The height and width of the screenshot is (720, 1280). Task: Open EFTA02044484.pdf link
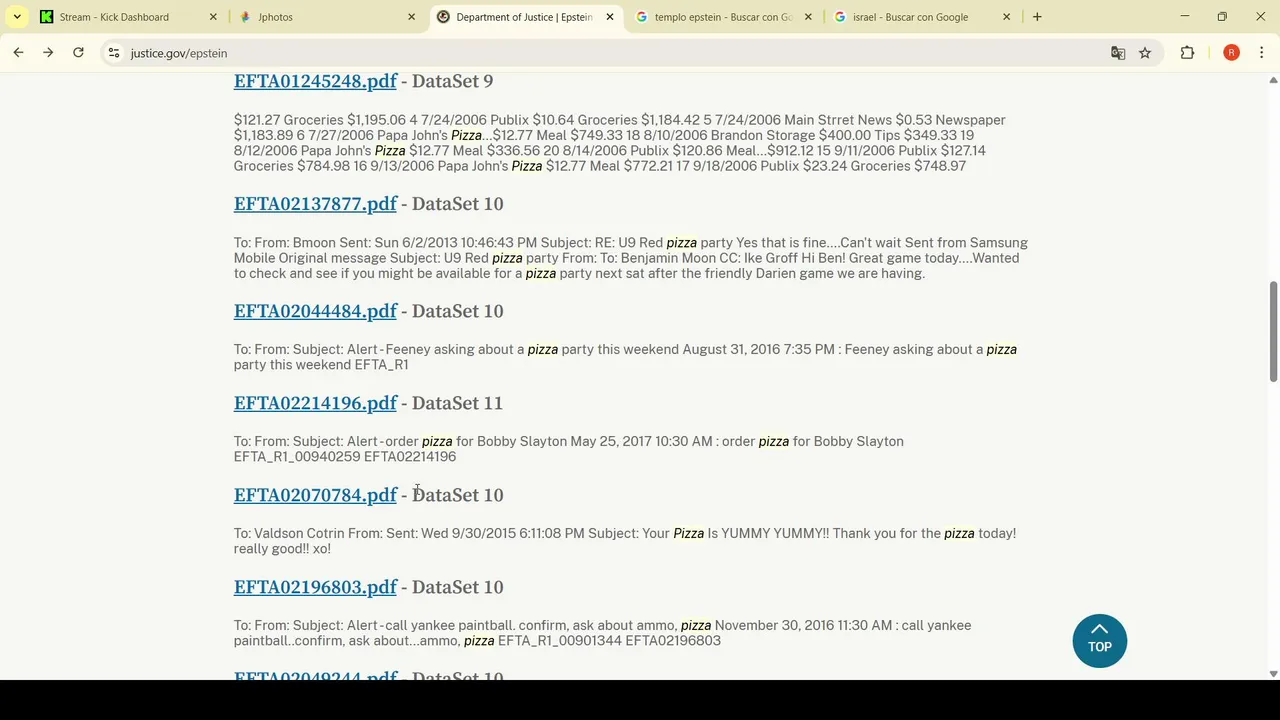point(315,311)
